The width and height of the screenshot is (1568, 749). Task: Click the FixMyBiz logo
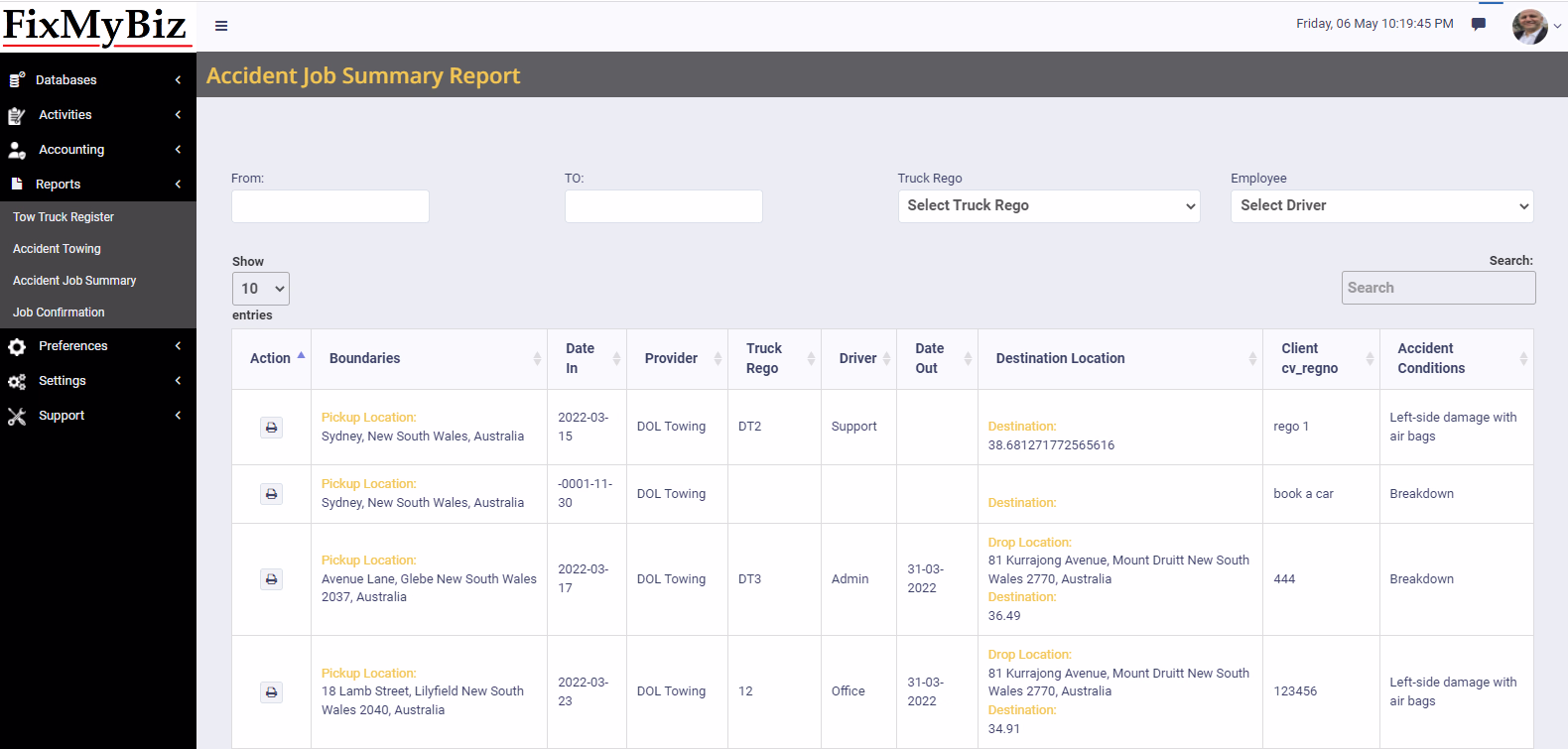coord(96,26)
